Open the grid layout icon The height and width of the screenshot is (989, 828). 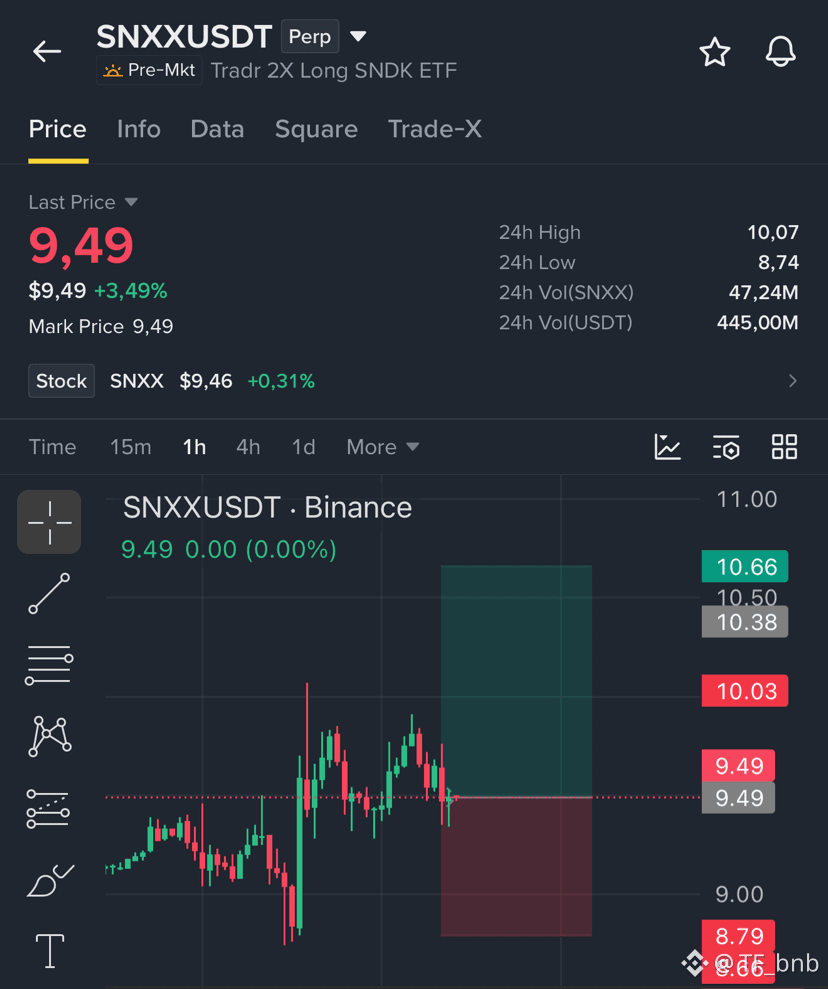pyautogui.click(x=784, y=447)
